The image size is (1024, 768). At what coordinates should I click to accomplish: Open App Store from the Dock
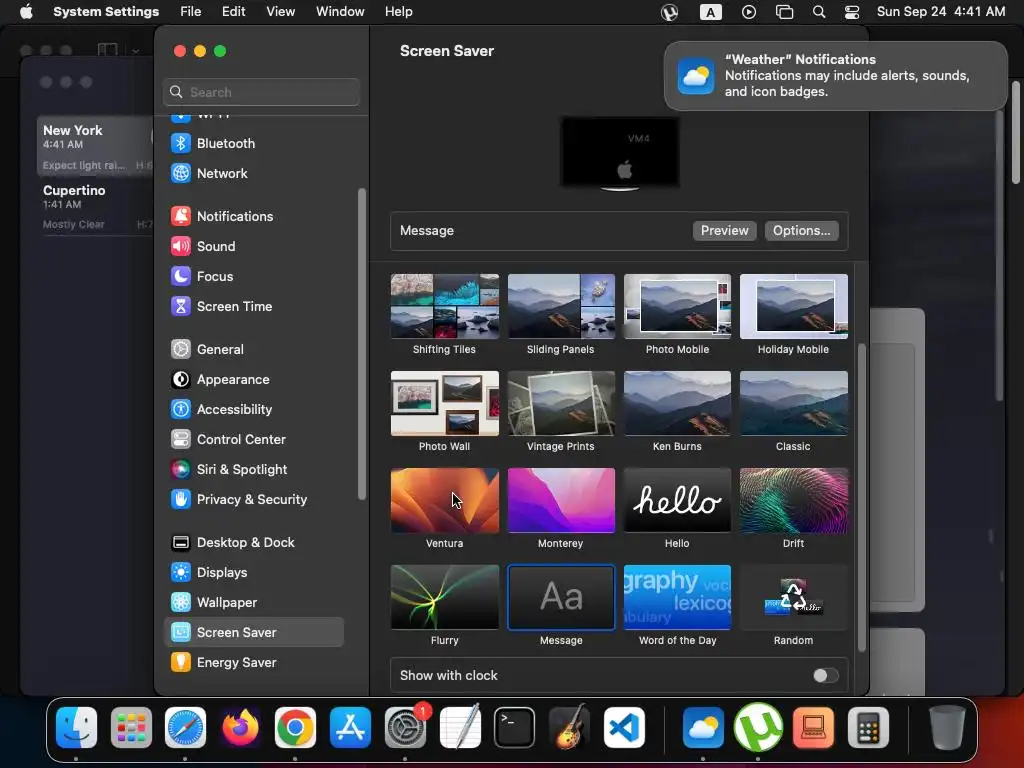click(350, 727)
